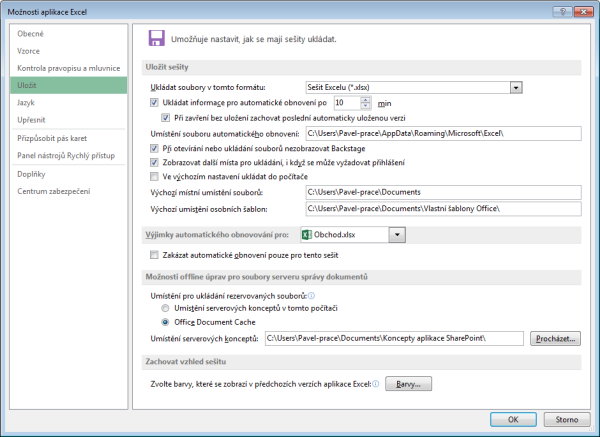Select Umístění serverových konceptů v tomto počítači
This screenshot has width=600, height=437.
(165, 308)
